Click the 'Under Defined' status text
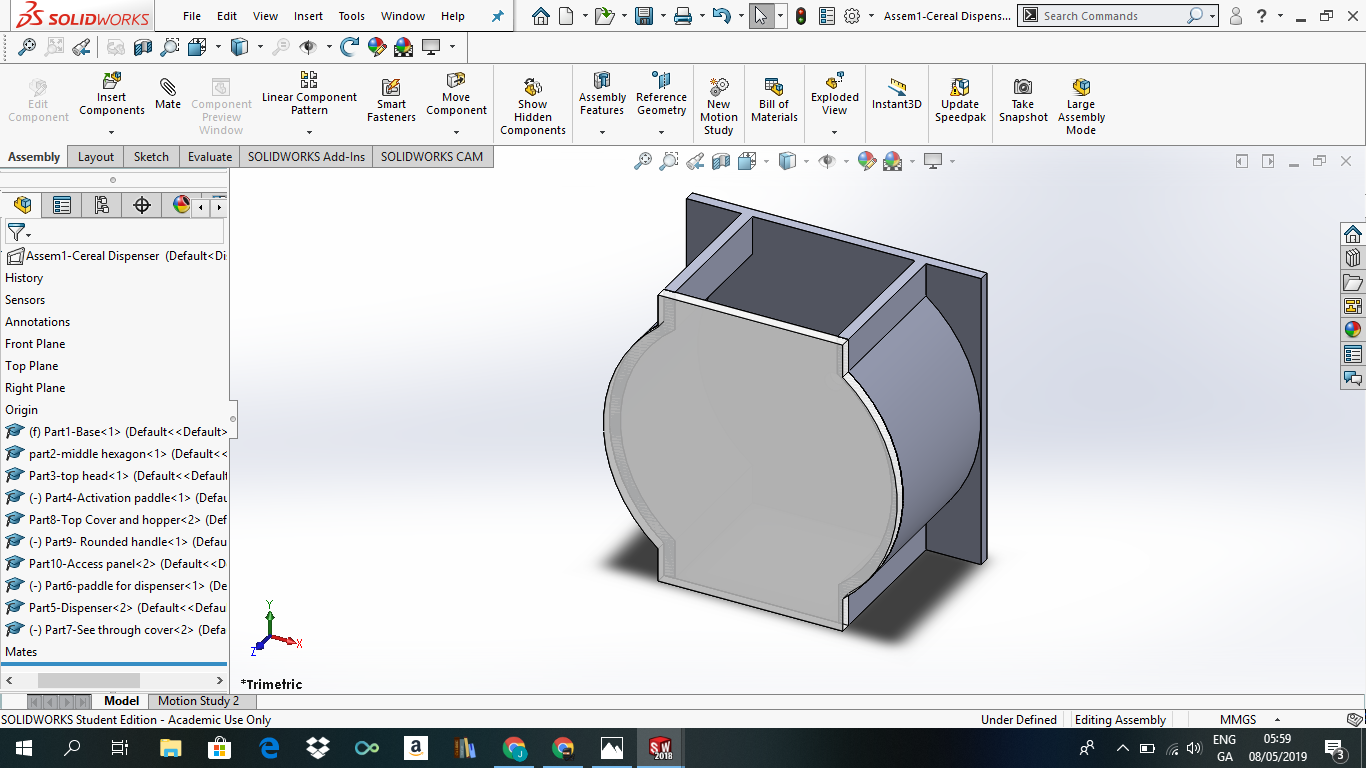The image size is (1366, 768). click(1019, 720)
